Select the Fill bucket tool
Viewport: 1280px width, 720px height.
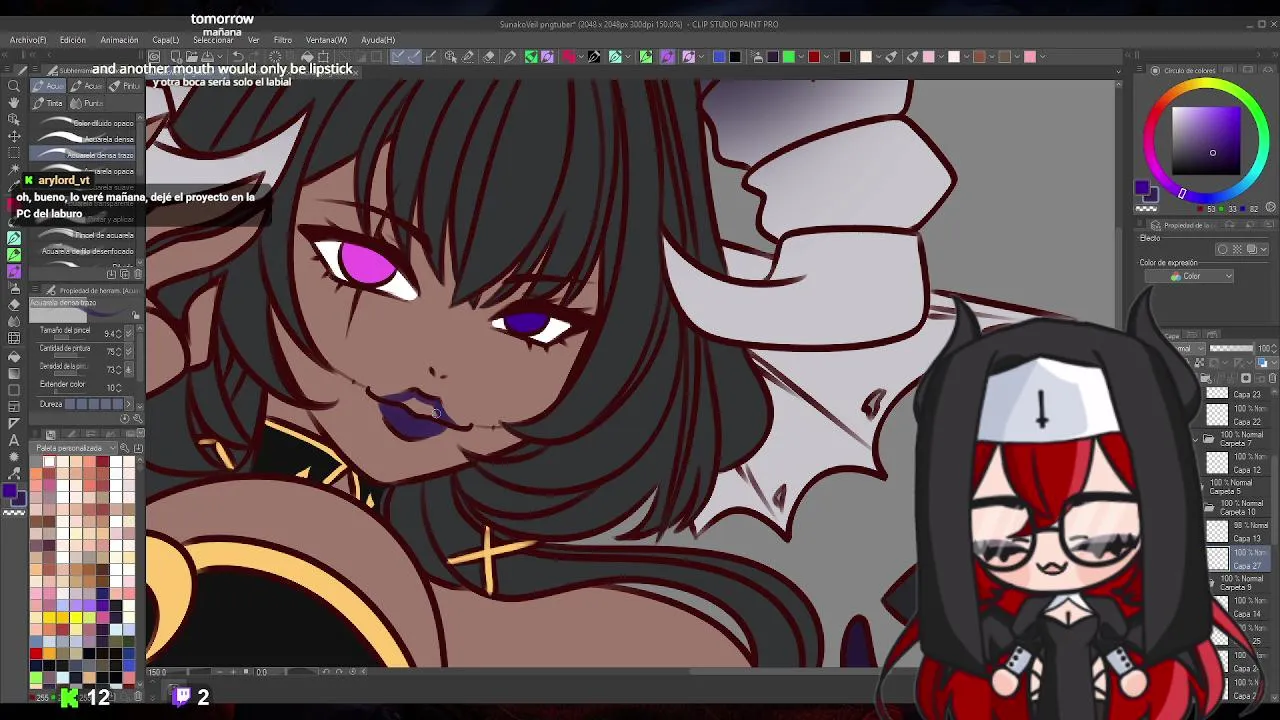(x=14, y=356)
